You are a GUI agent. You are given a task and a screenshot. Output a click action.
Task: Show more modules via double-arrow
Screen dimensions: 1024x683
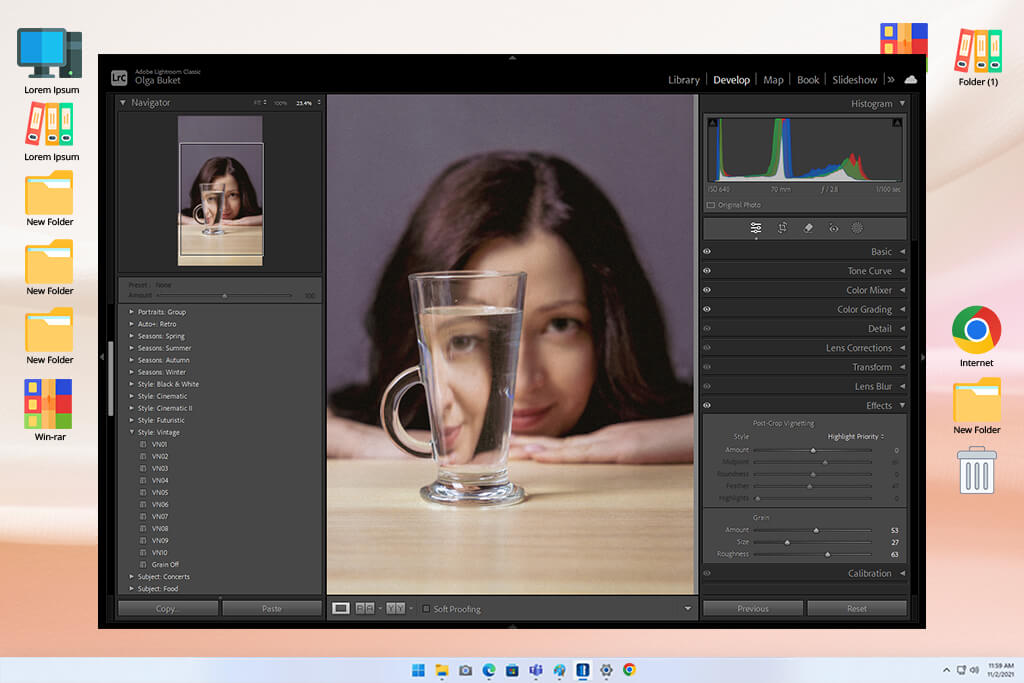pyautogui.click(x=891, y=80)
